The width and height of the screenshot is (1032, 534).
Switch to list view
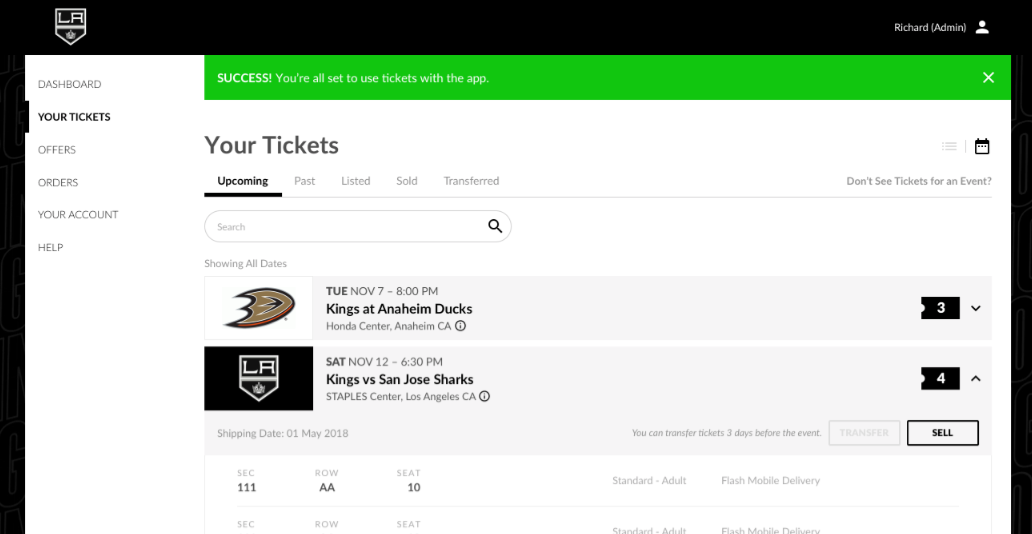pyautogui.click(x=949, y=147)
